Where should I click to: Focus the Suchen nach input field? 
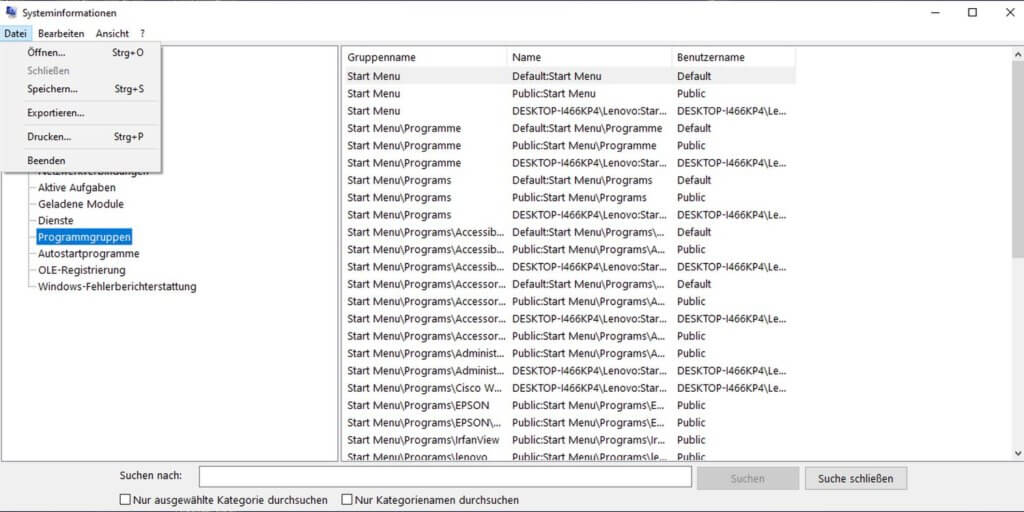click(445, 477)
